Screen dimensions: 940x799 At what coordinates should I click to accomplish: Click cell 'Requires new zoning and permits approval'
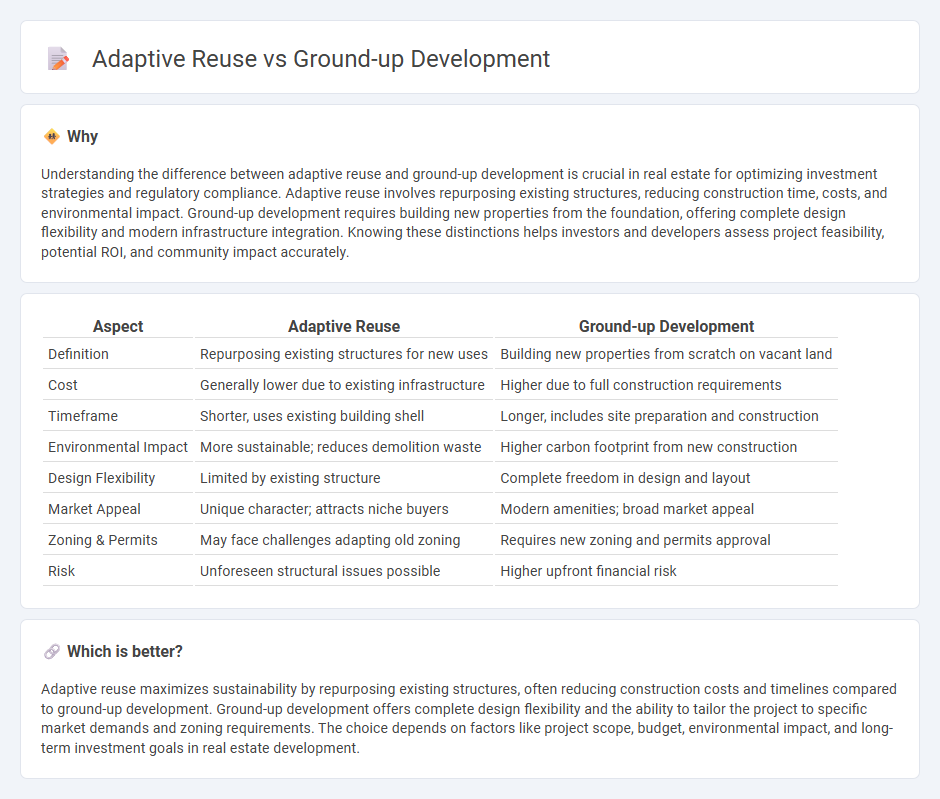pyautogui.click(x=666, y=540)
